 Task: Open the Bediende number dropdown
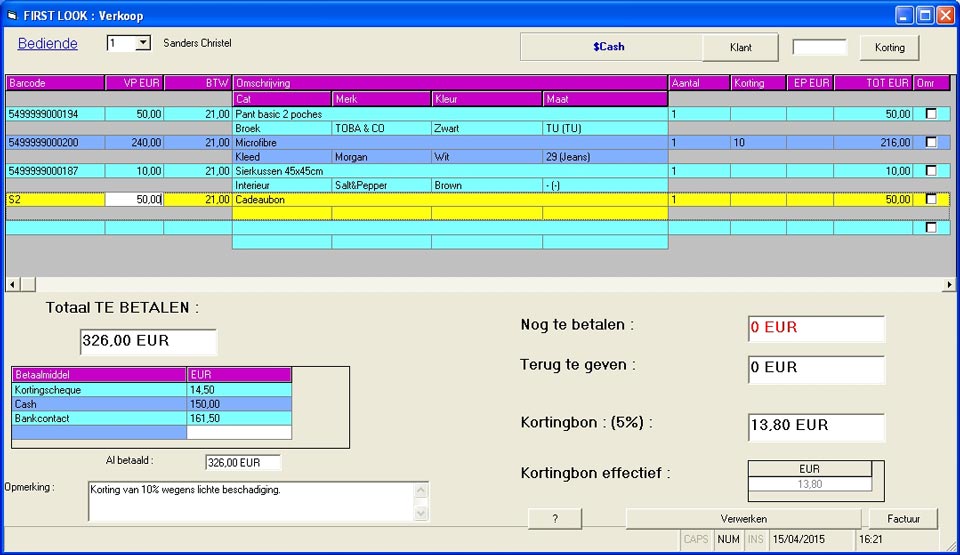tap(142, 43)
